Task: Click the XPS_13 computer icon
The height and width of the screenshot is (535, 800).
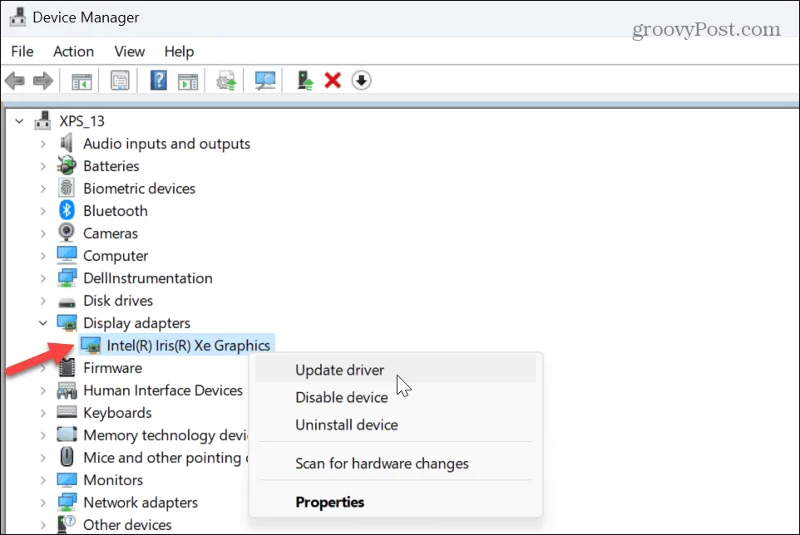Action: 43,121
